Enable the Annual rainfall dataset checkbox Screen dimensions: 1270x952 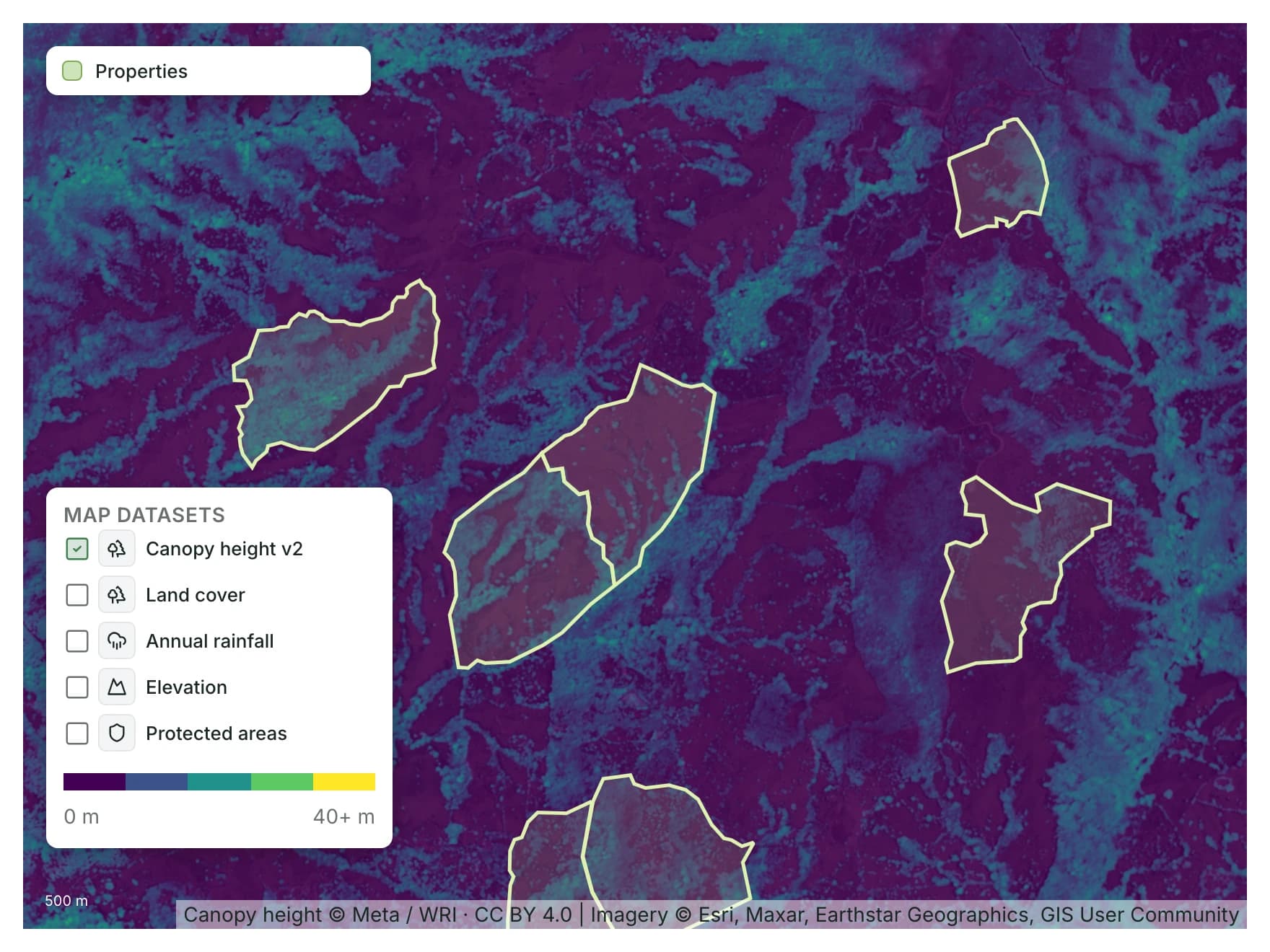tap(77, 641)
